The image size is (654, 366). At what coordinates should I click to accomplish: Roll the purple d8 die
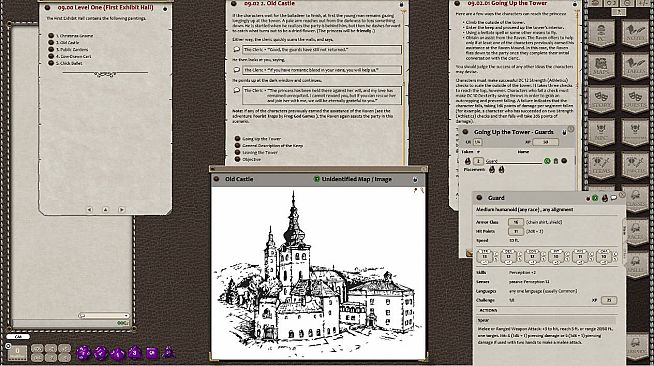(x=134, y=353)
